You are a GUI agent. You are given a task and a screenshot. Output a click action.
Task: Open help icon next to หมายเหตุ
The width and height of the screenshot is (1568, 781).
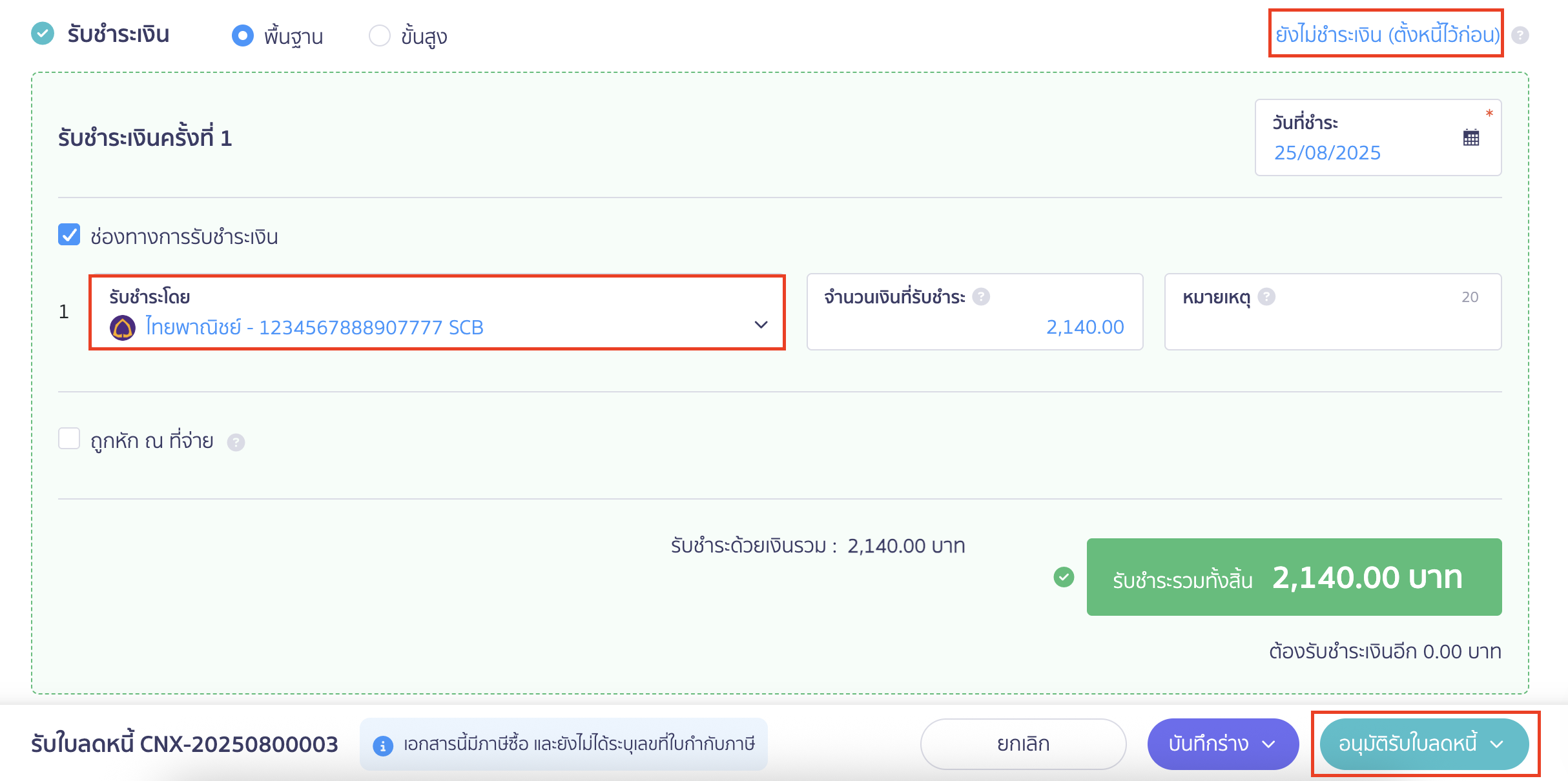[1266, 296]
